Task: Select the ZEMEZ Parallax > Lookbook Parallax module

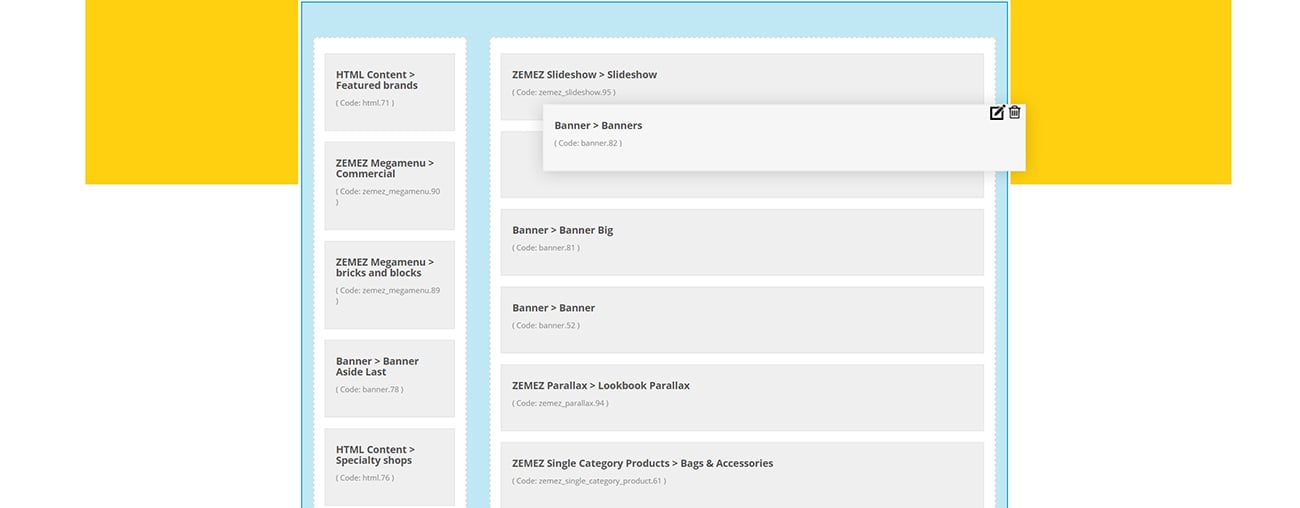Action: click(742, 398)
